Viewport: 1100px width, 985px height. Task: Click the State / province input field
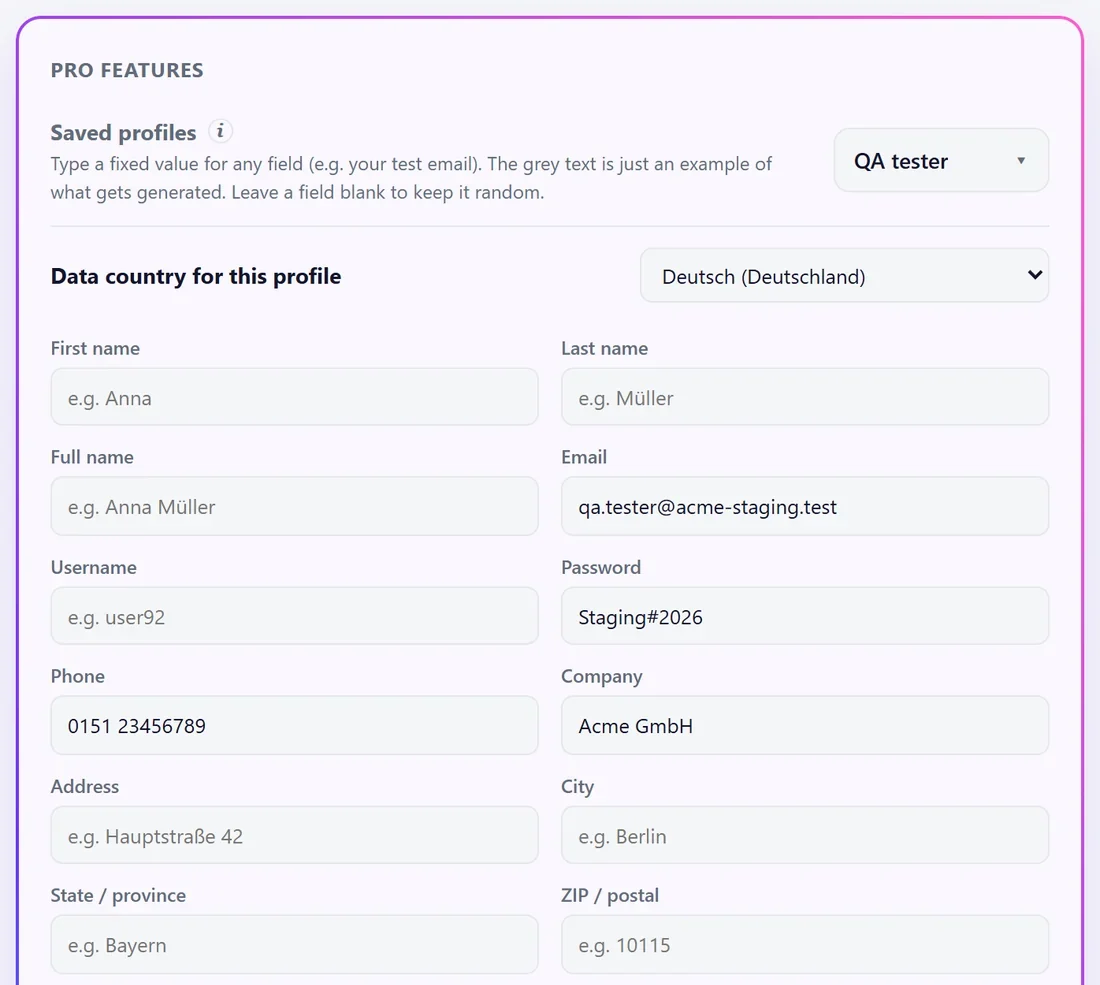(x=294, y=944)
